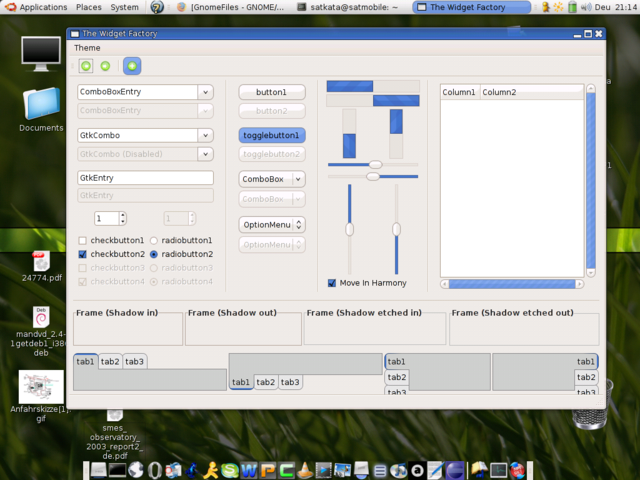Viewport: 640px width, 480px height.
Task: Click the left vertical slider handle
Action: pyautogui.click(x=349, y=229)
